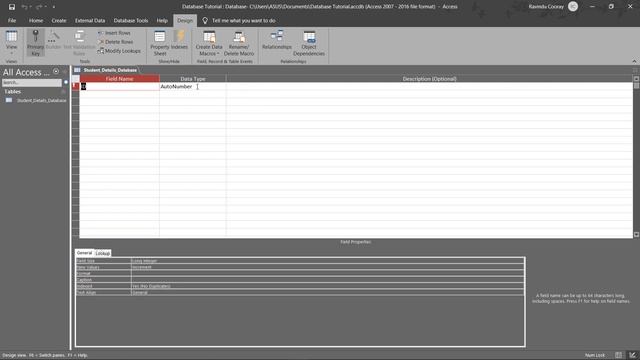Open the File menu
The image size is (640, 360).
[x=12, y=20]
